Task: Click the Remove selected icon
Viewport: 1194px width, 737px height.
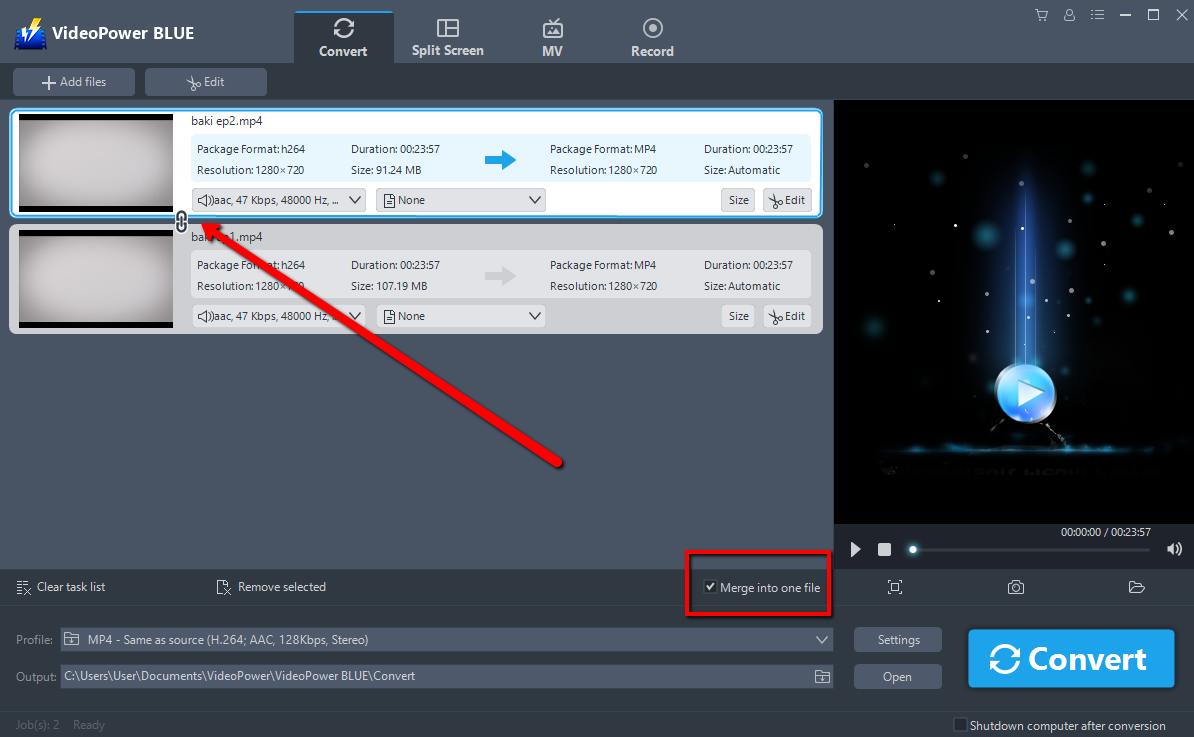Action: (224, 587)
